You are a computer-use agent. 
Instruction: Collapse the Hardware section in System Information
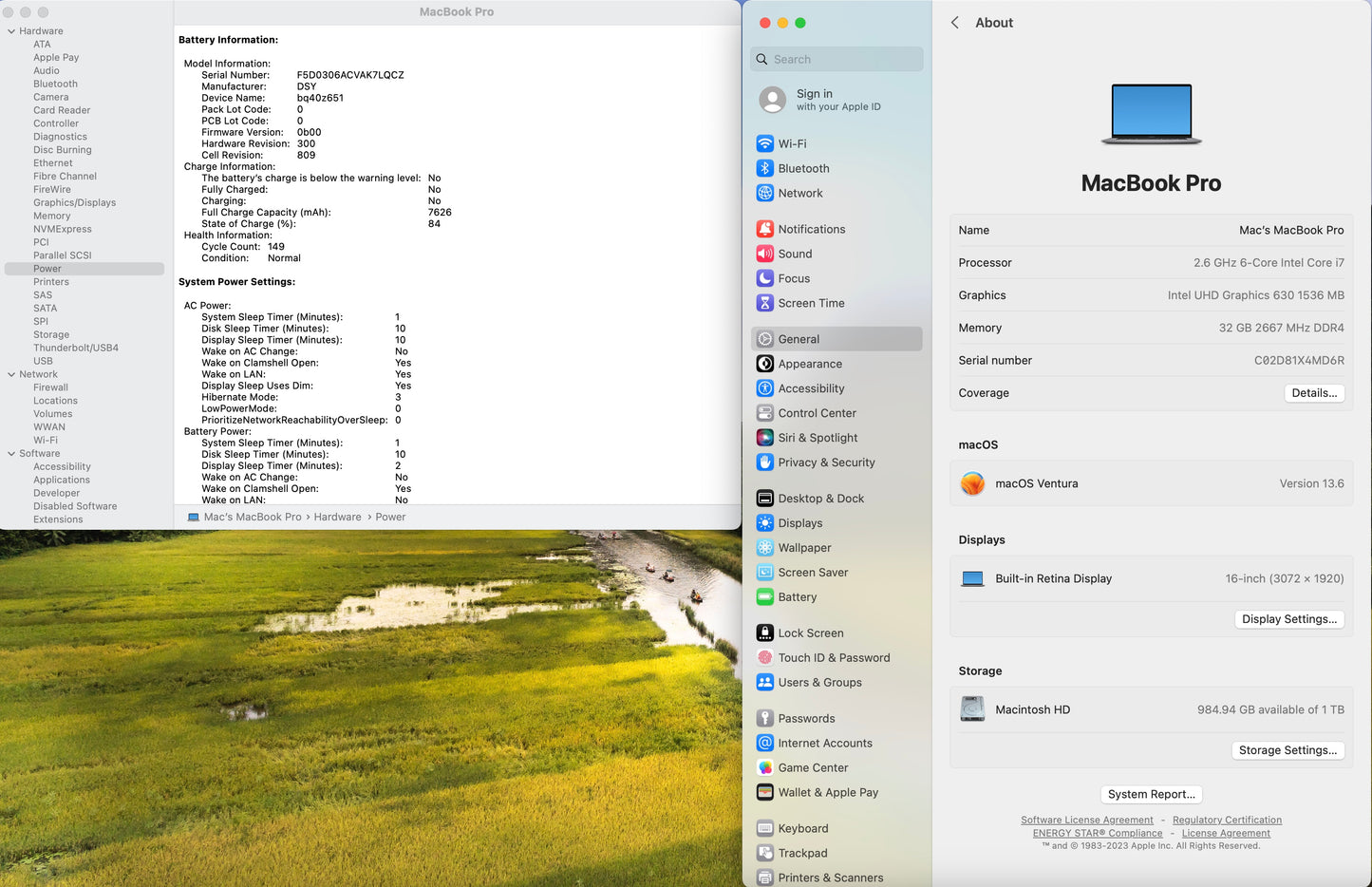[x=11, y=31]
